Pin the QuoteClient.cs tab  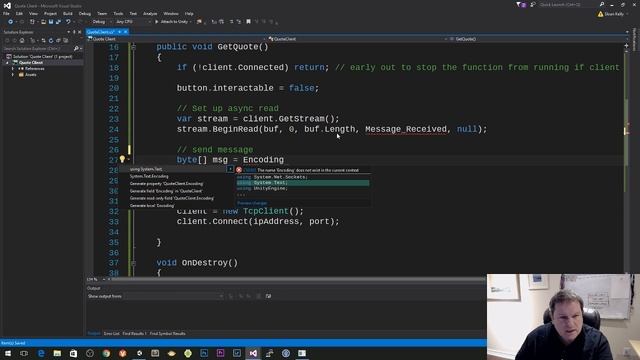click(119, 32)
